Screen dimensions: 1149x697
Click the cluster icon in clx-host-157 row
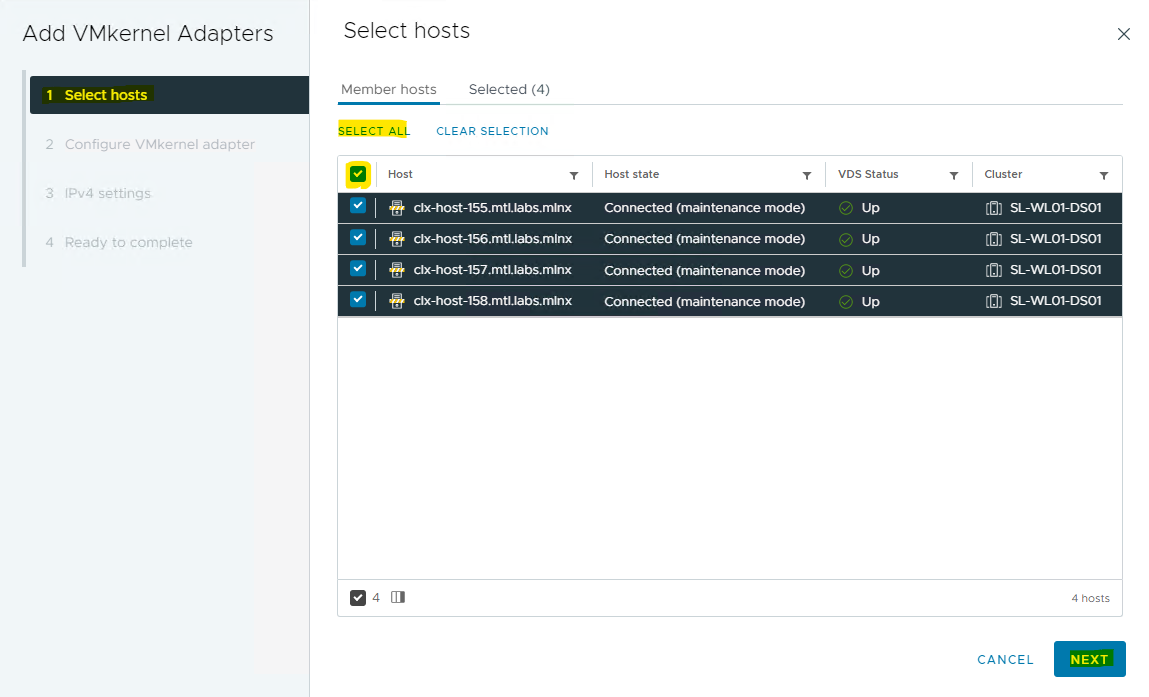[994, 270]
